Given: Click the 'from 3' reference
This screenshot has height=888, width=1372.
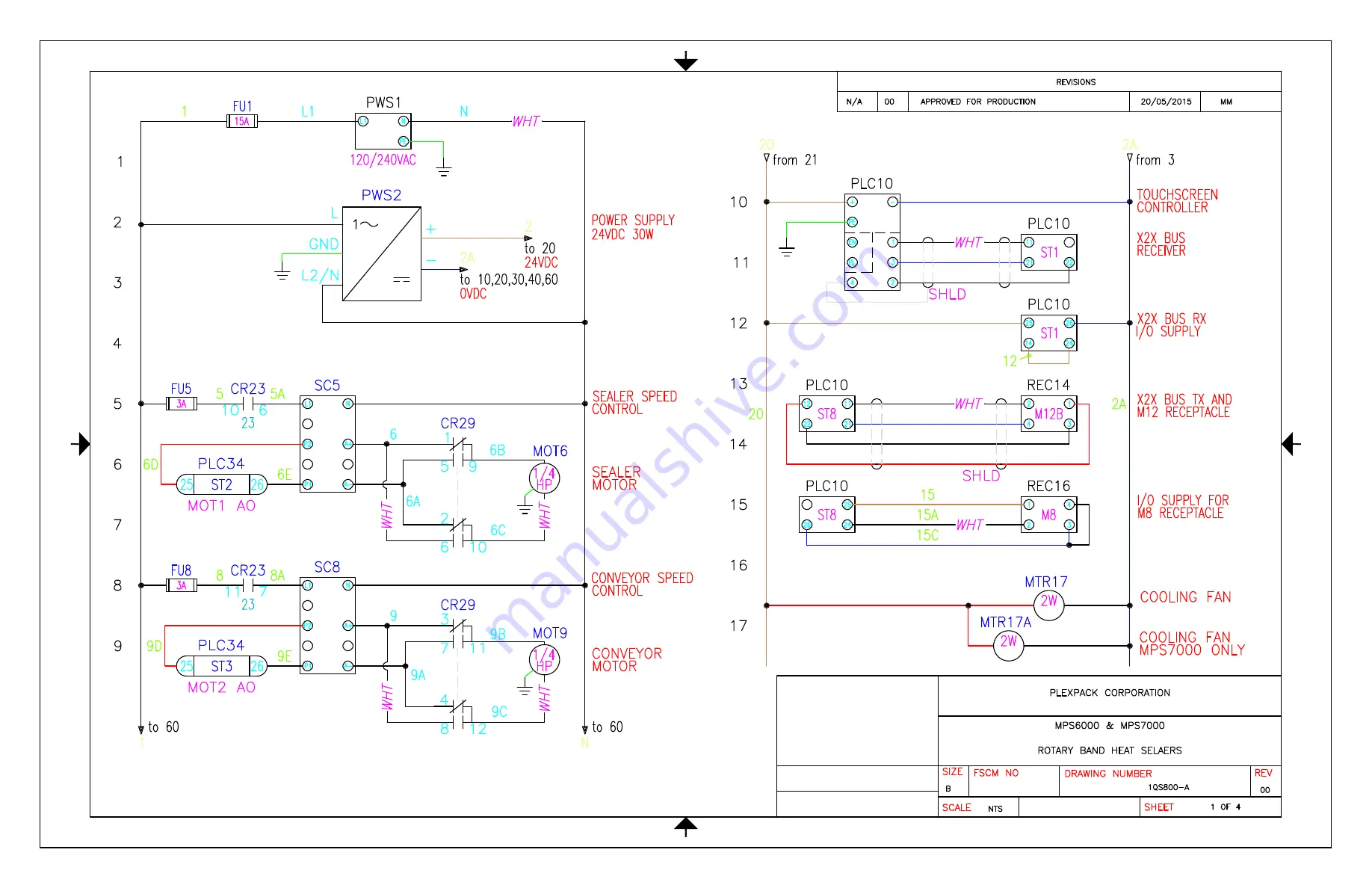Looking at the screenshot, I should coord(1155,160).
